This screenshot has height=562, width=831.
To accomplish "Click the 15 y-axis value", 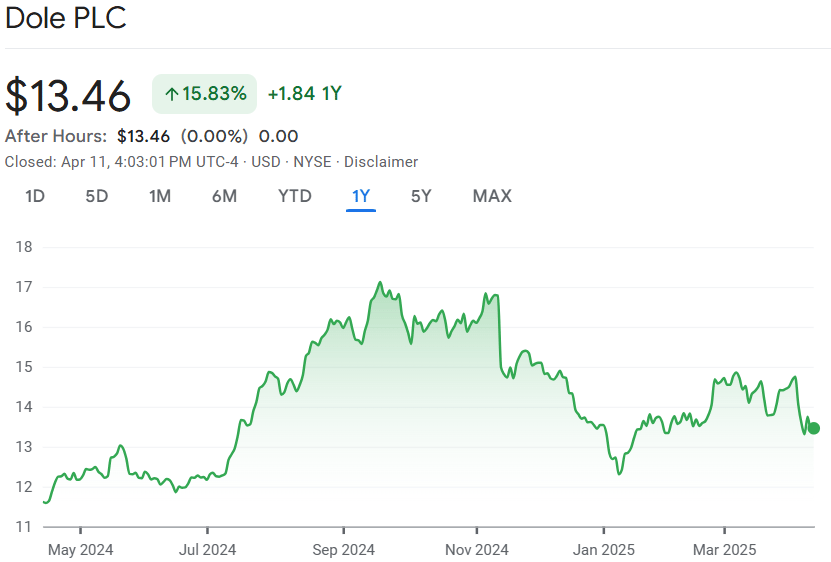I will [x=24, y=367].
